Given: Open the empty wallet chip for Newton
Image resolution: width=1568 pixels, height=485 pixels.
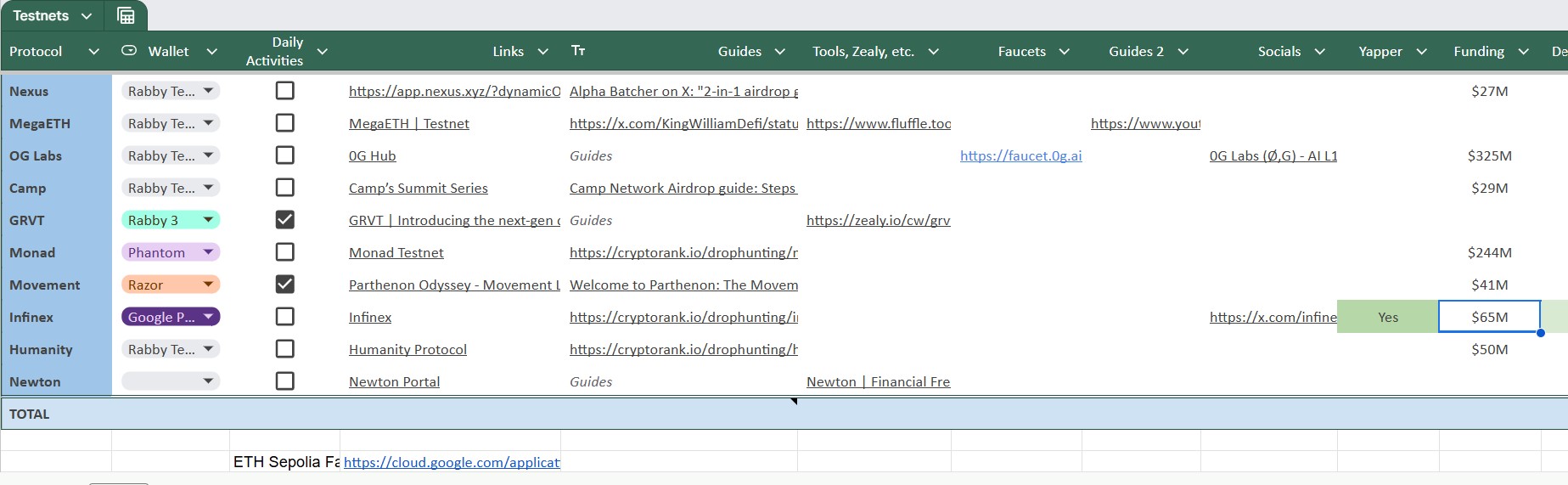Looking at the screenshot, I should [171, 381].
